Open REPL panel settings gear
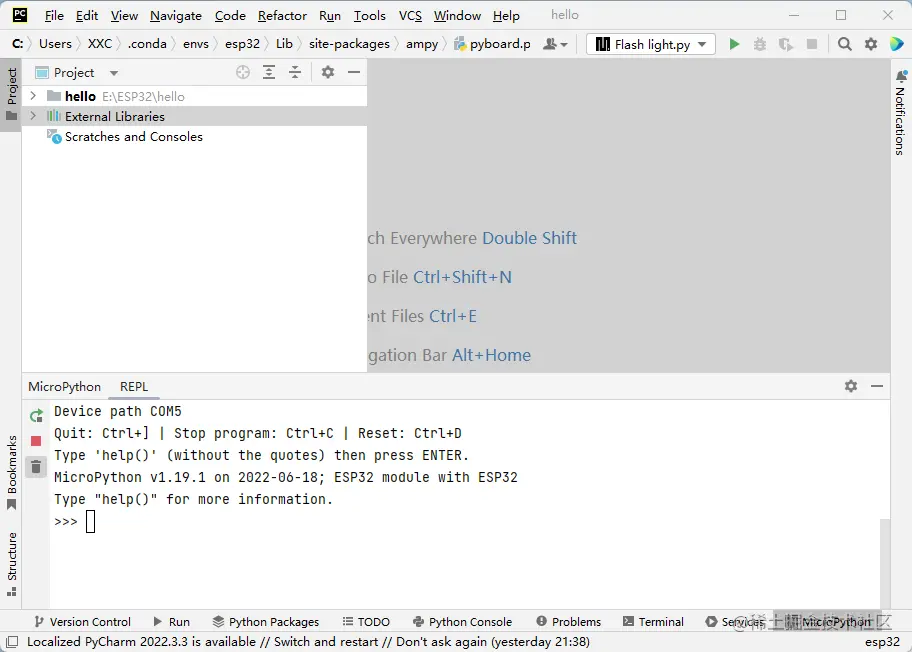 [x=851, y=386]
